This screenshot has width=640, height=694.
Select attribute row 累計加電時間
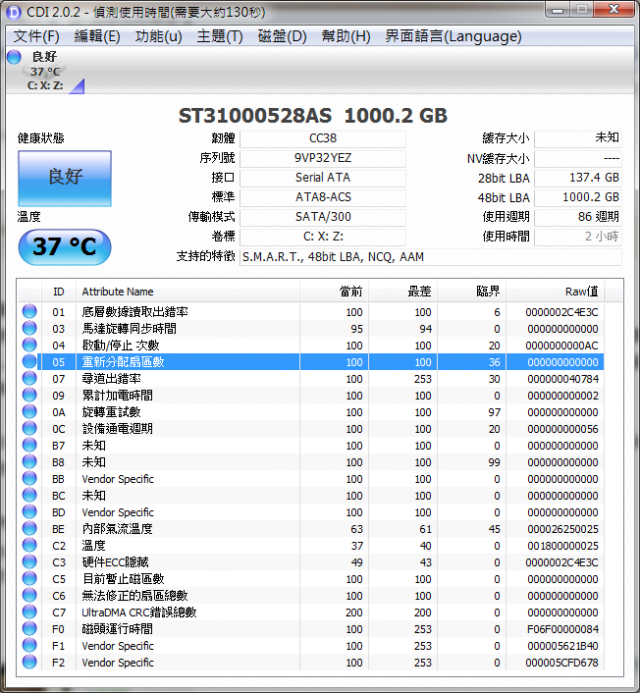point(311,395)
